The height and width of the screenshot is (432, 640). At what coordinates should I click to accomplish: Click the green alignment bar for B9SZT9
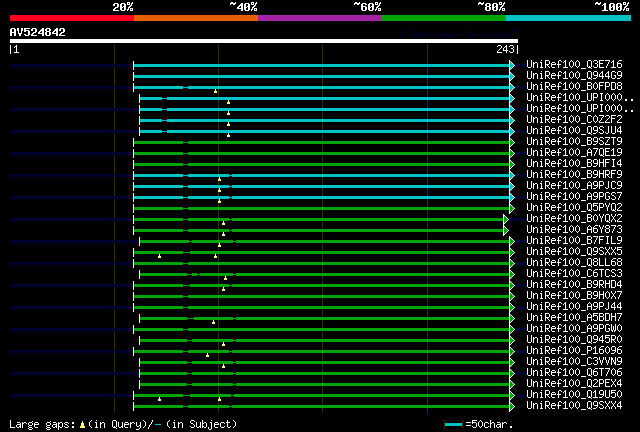pos(322,143)
